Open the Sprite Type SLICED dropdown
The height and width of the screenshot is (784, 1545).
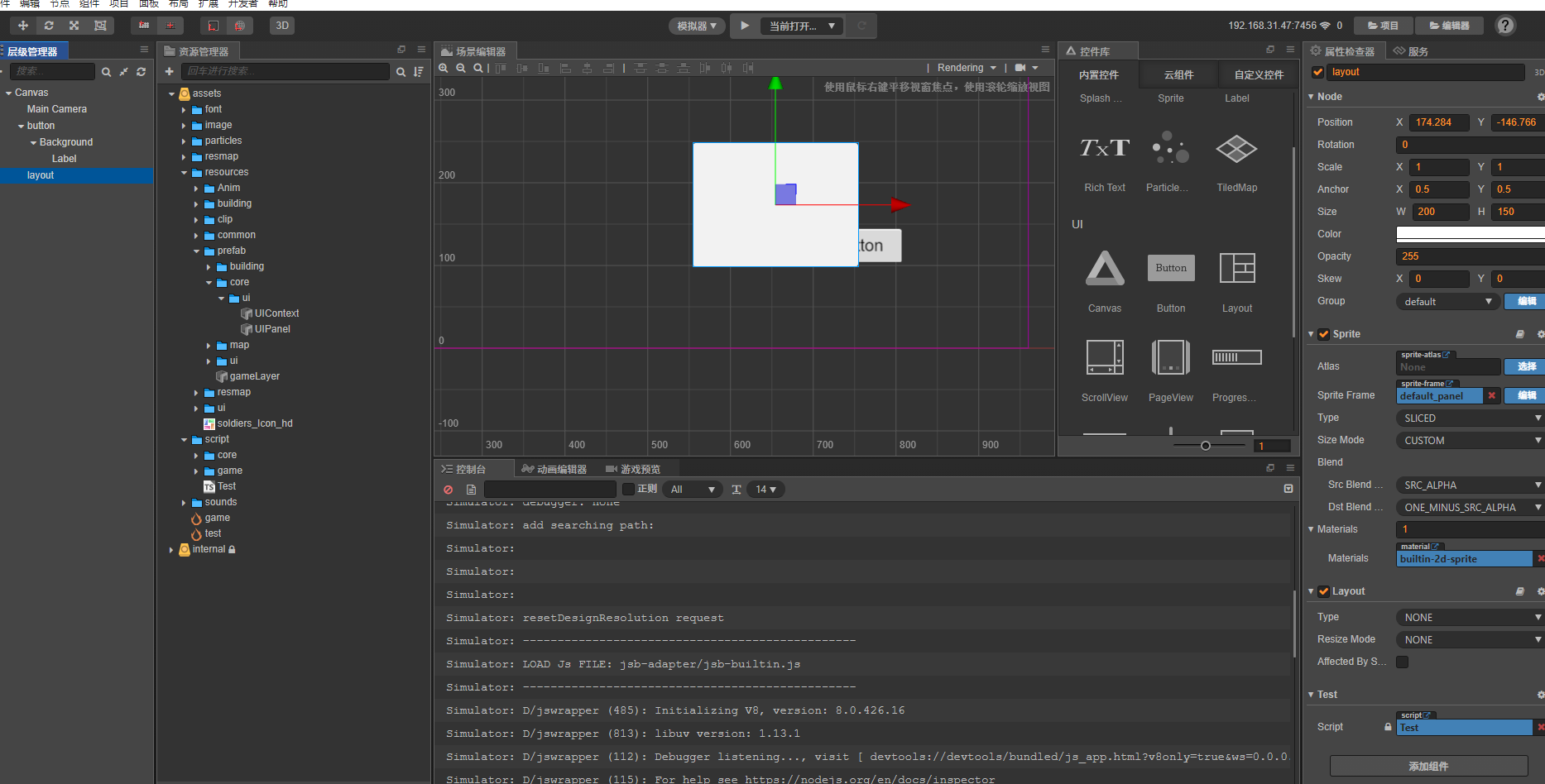(1471, 418)
